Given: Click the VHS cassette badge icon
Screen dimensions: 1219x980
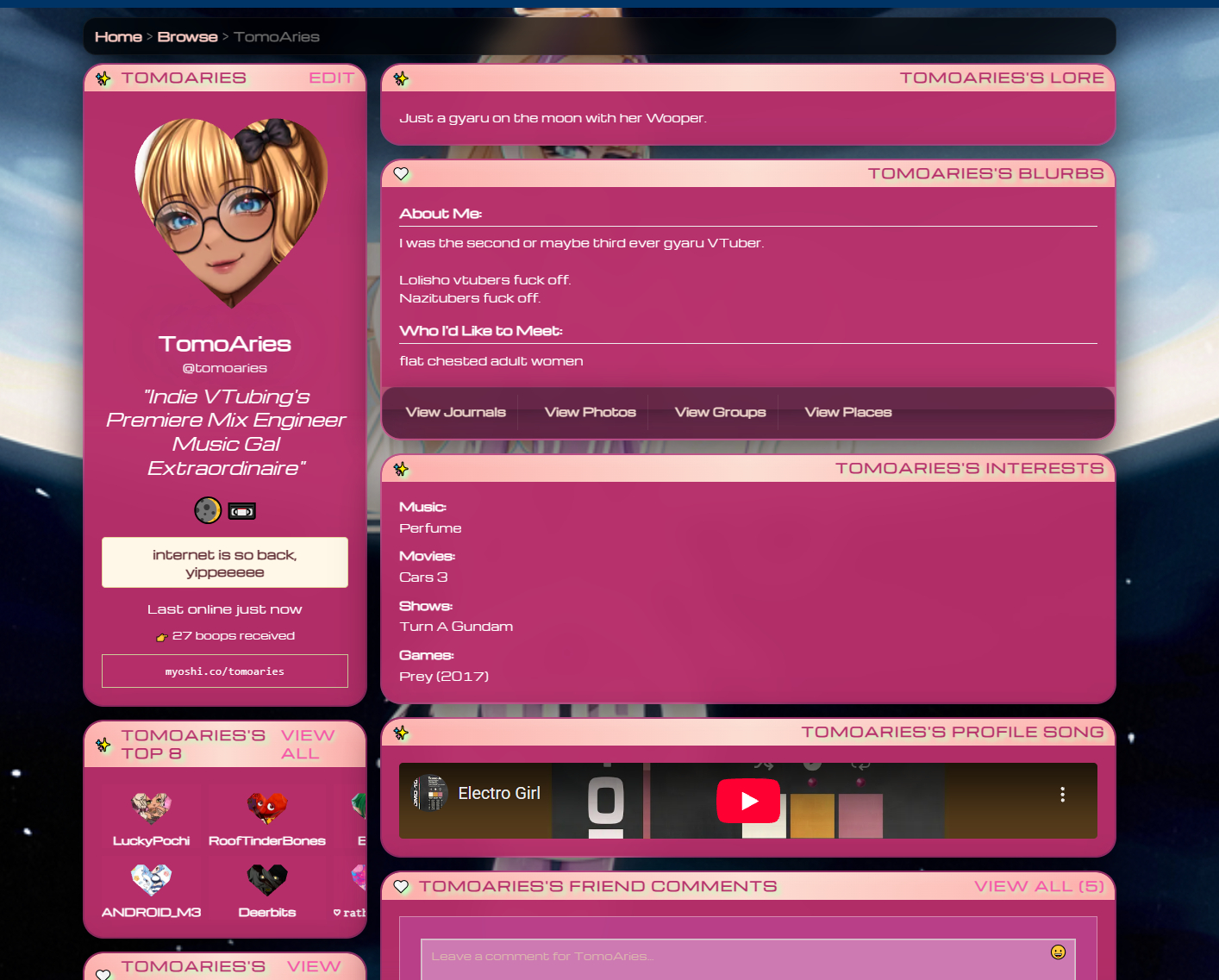Looking at the screenshot, I should [242, 511].
